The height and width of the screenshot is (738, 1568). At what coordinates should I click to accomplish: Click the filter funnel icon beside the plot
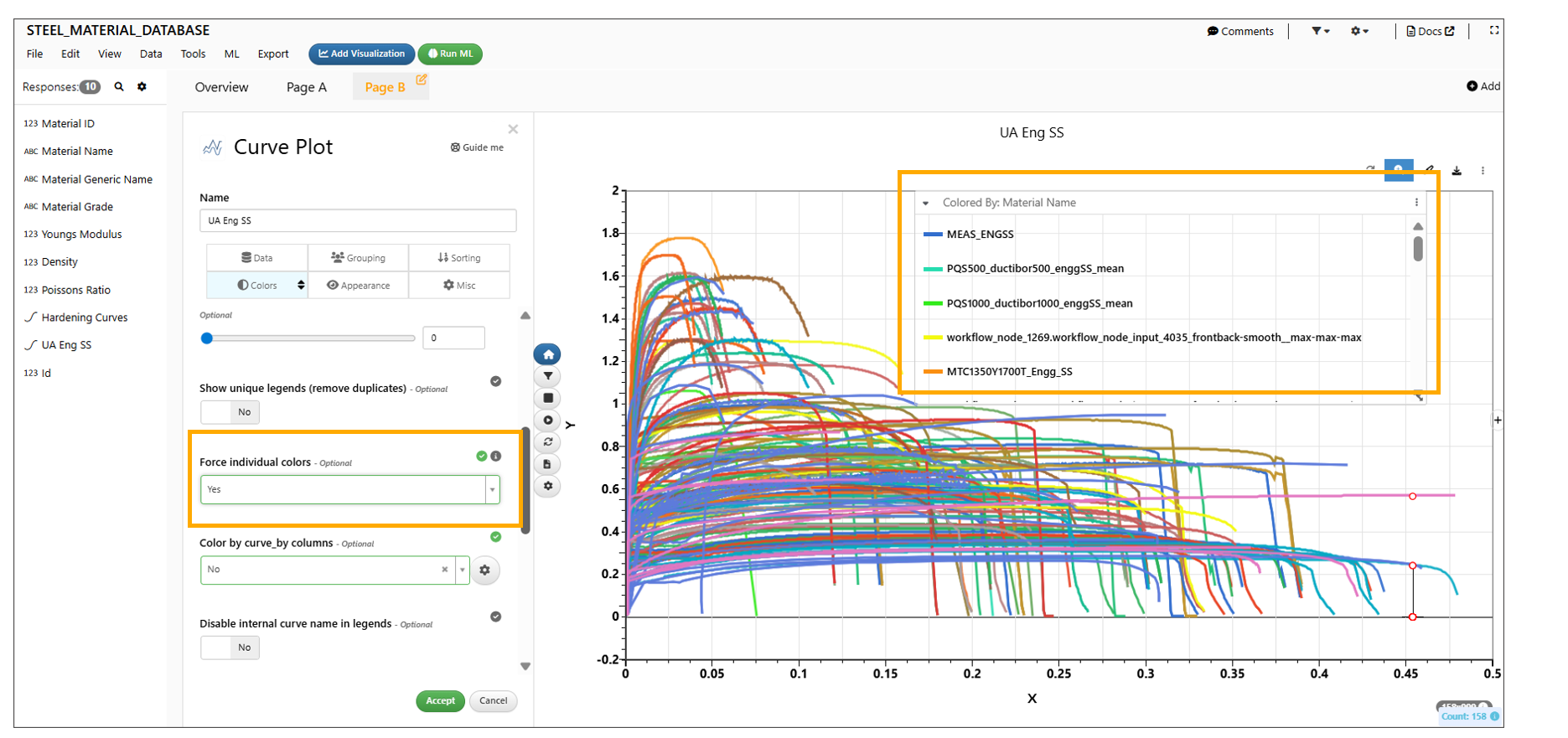click(x=547, y=376)
